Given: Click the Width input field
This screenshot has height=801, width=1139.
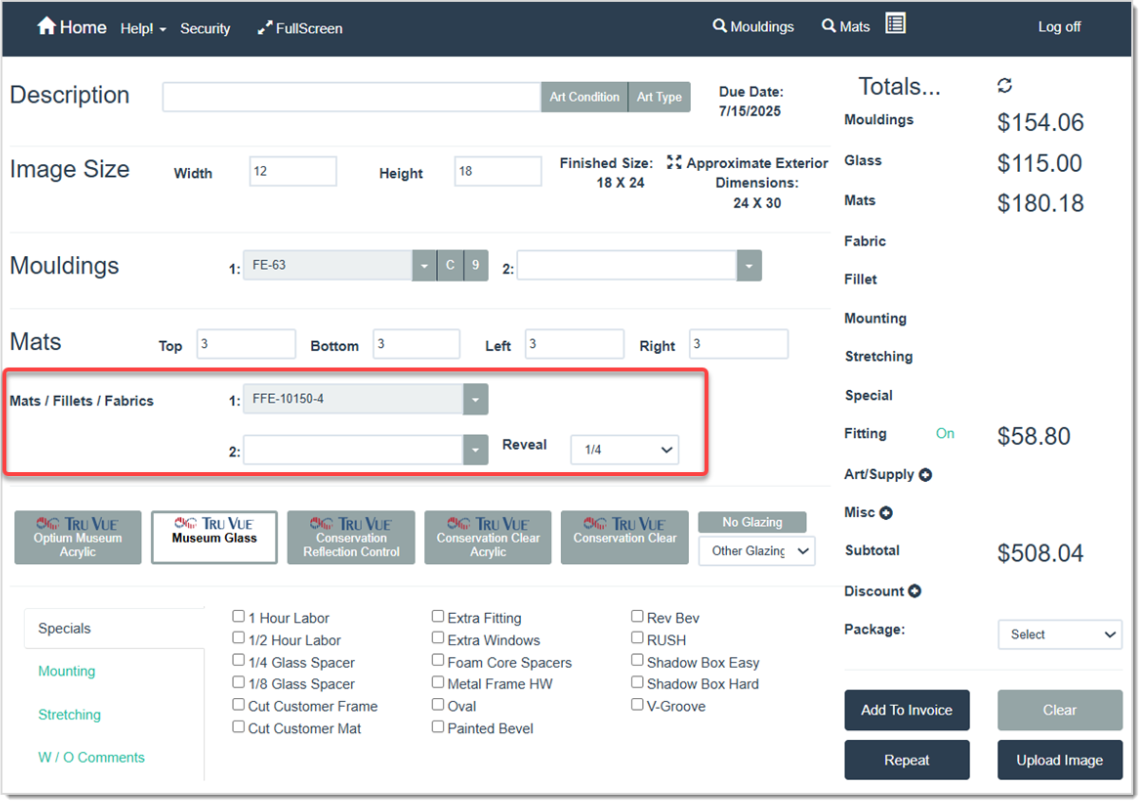Looking at the screenshot, I should (292, 171).
